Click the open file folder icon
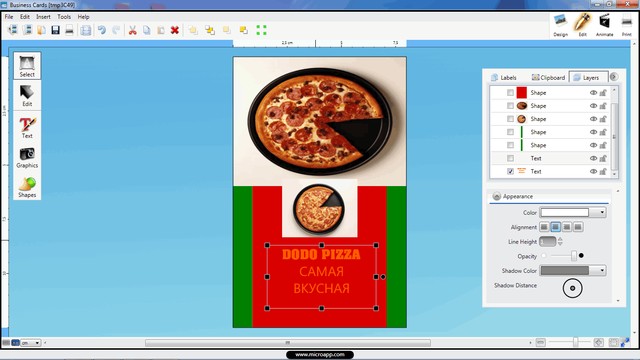Viewport: 640px width, 360px height. [41, 30]
